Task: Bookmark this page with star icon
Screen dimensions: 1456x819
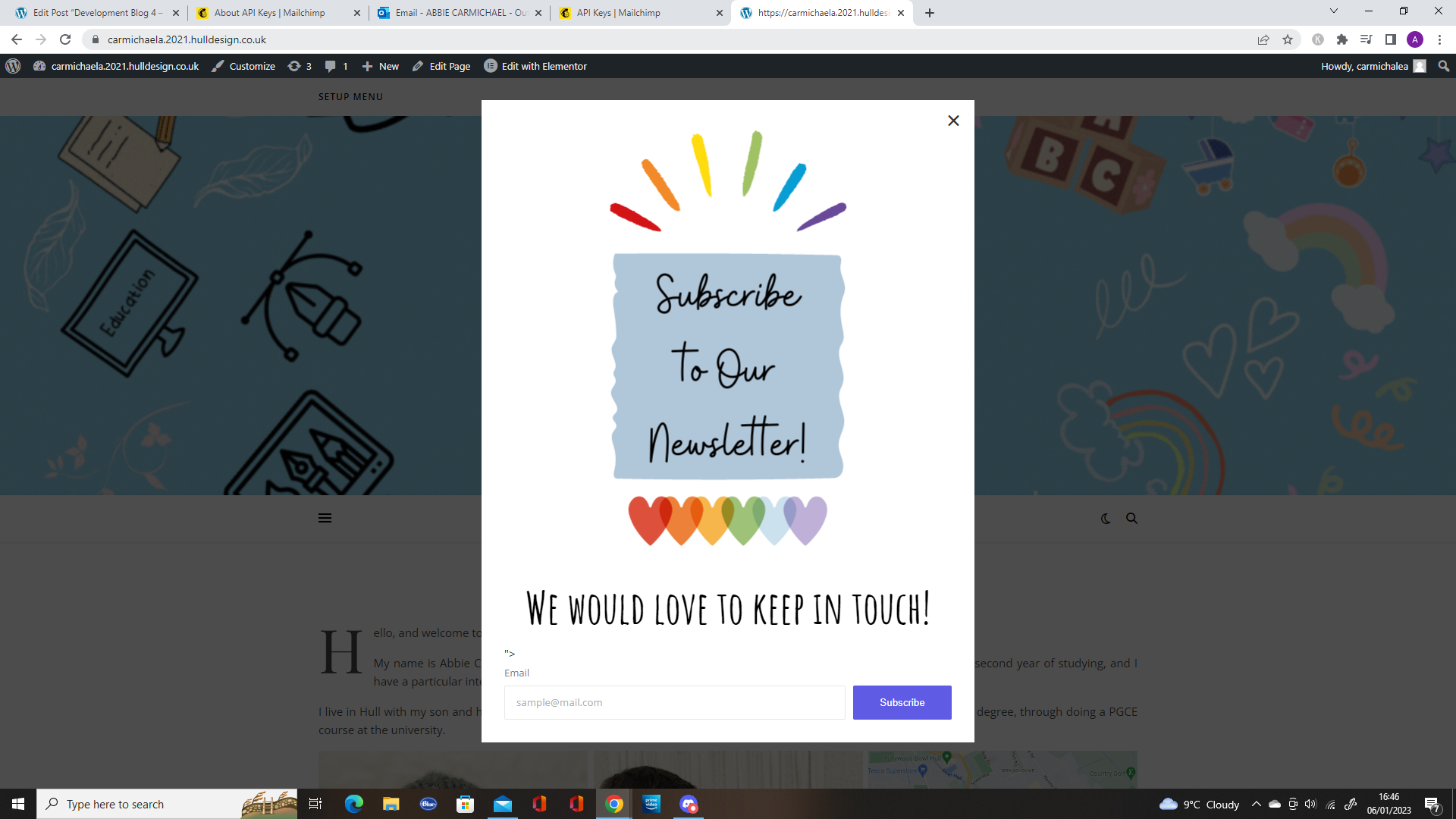Action: 1288,39
